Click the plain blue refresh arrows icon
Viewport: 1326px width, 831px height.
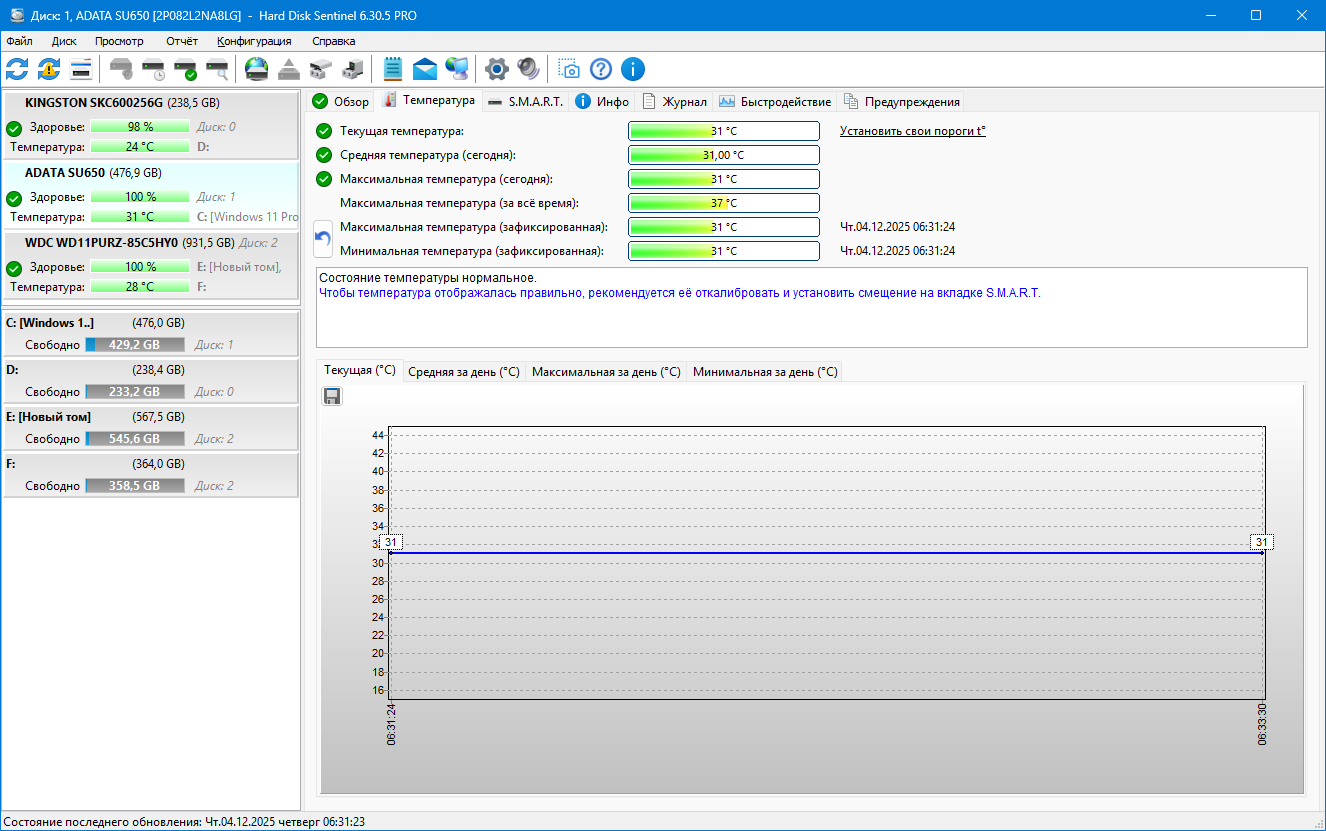(x=17, y=69)
